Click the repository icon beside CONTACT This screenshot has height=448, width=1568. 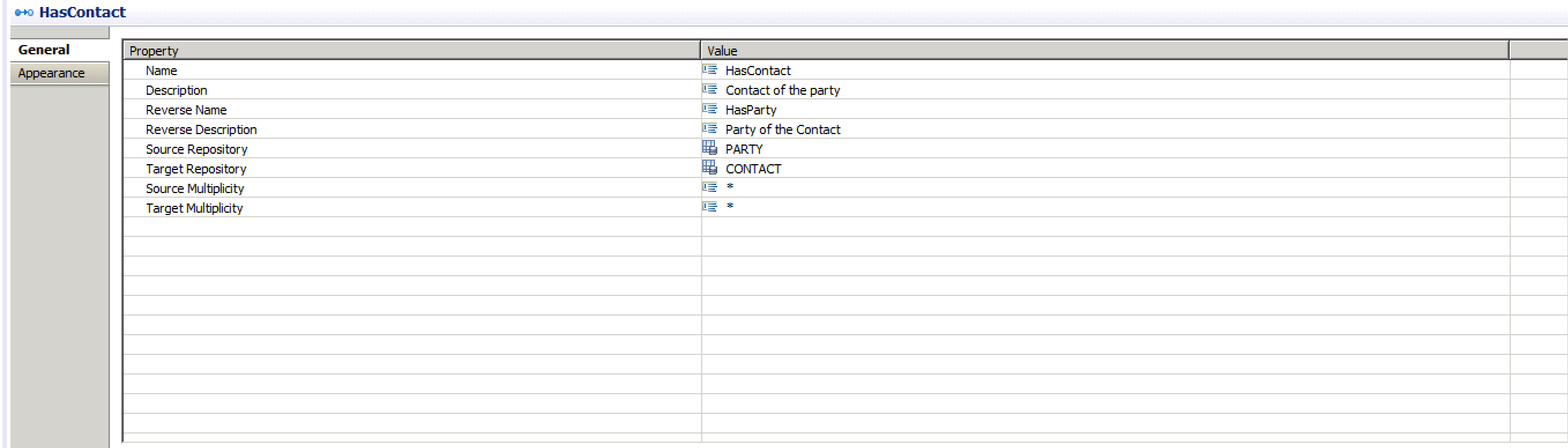(x=710, y=167)
